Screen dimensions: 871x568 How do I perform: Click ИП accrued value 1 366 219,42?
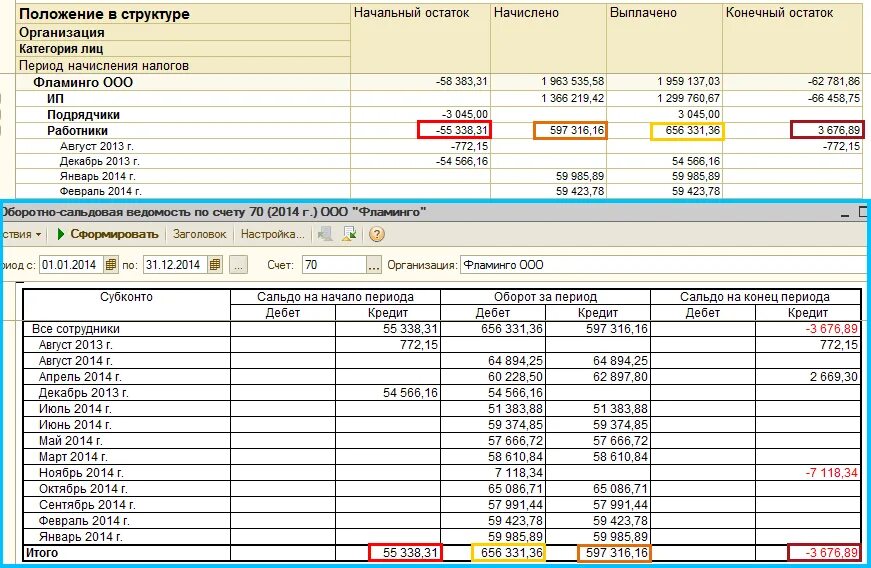tap(572, 98)
